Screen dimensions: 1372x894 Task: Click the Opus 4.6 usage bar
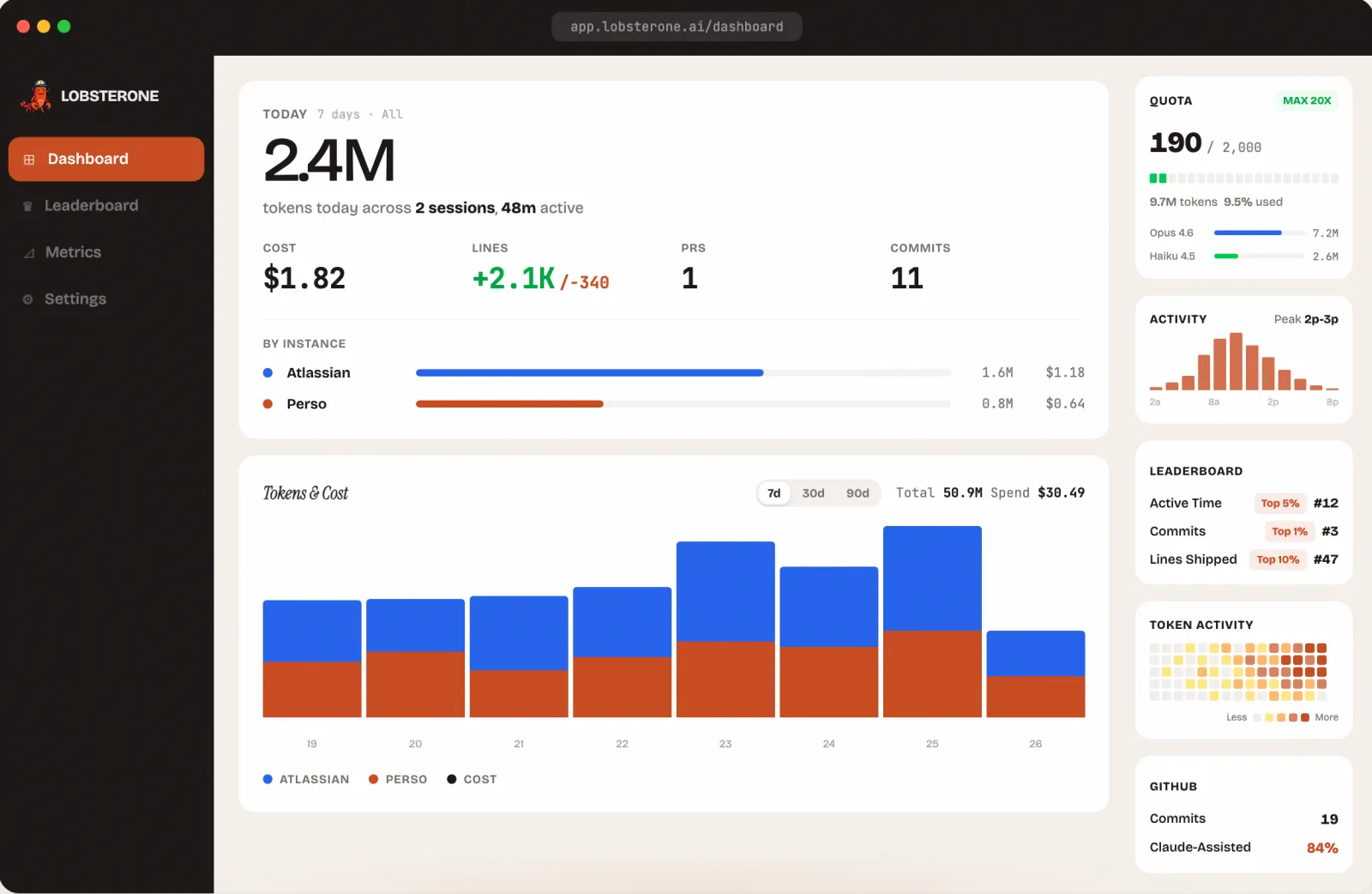(1259, 233)
